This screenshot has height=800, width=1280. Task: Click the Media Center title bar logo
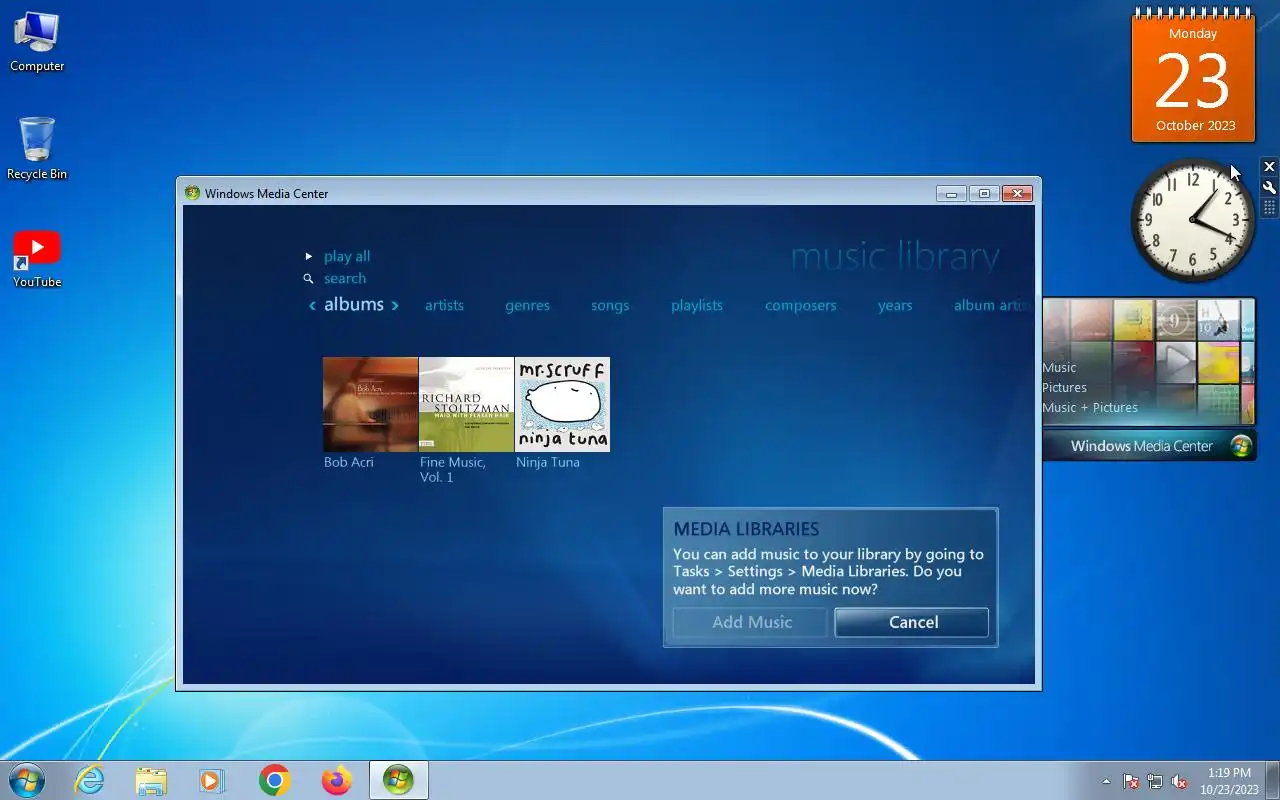tap(192, 194)
